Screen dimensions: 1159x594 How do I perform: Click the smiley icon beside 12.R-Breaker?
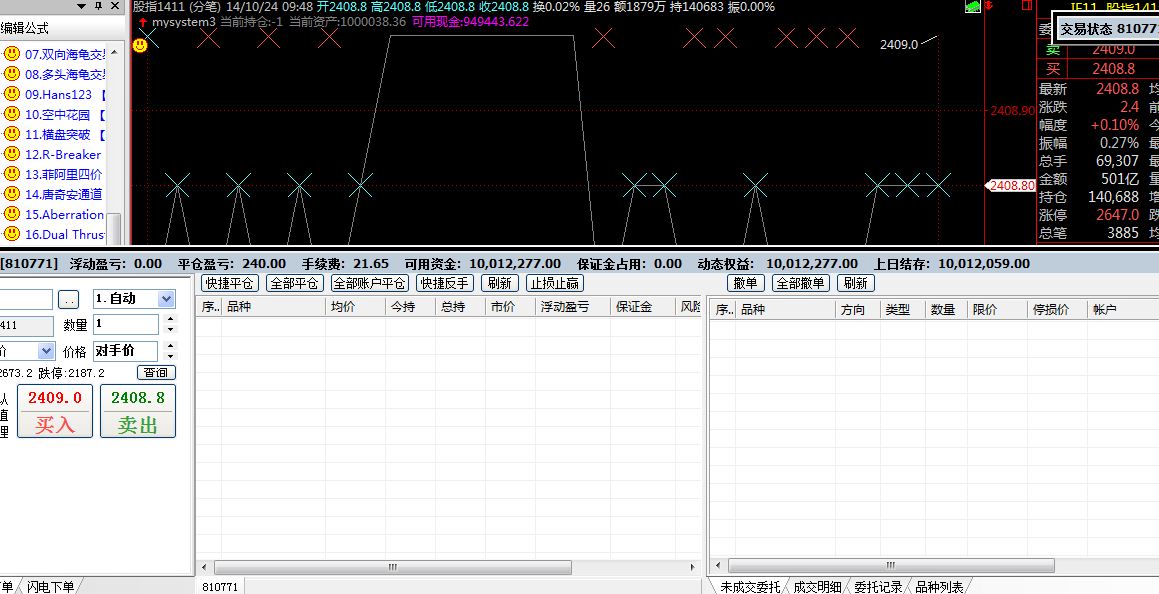pyautogui.click(x=11, y=154)
